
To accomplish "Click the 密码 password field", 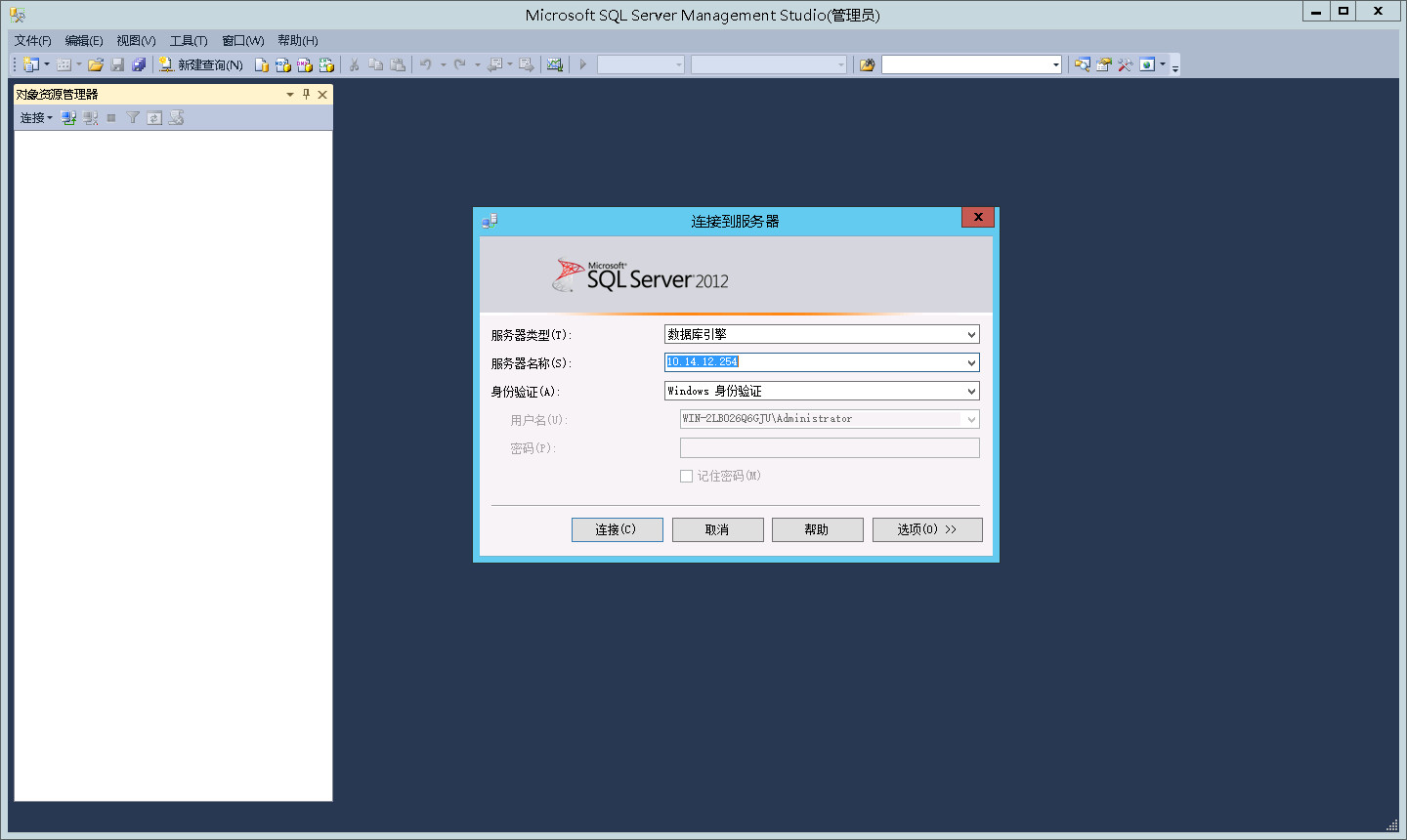I will tap(830, 447).
